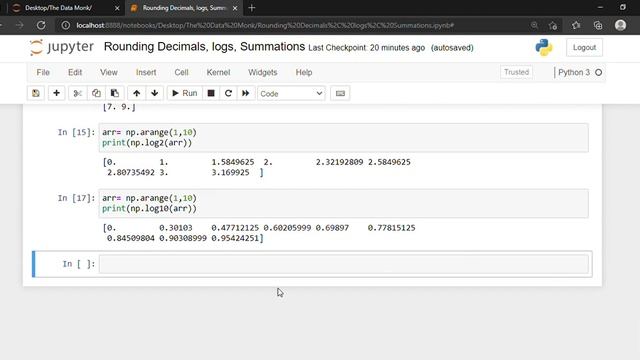Viewport: 640px width, 360px height.
Task: Open the zoom magnifier icon in address bar
Action: 534,25
